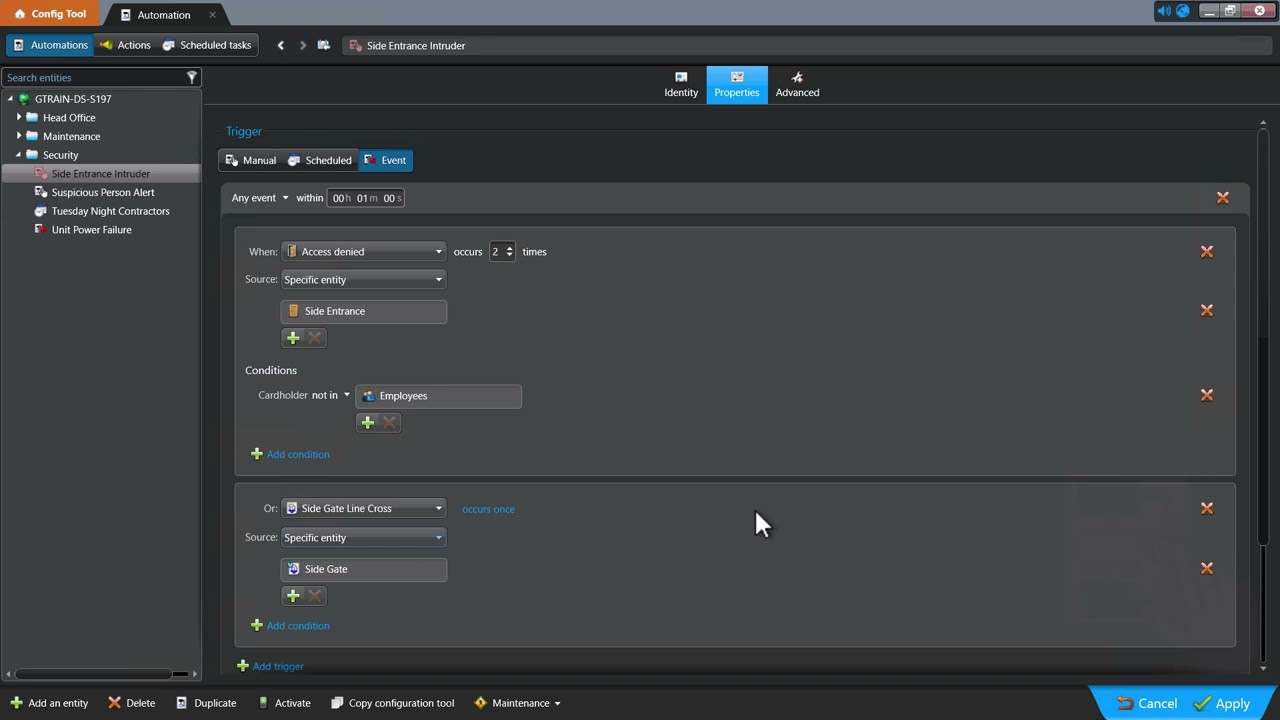Image resolution: width=1280 pixels, height=720 pixels.
Task: Open Source dropdown under Access denied
Action: (x=363, y=280)
